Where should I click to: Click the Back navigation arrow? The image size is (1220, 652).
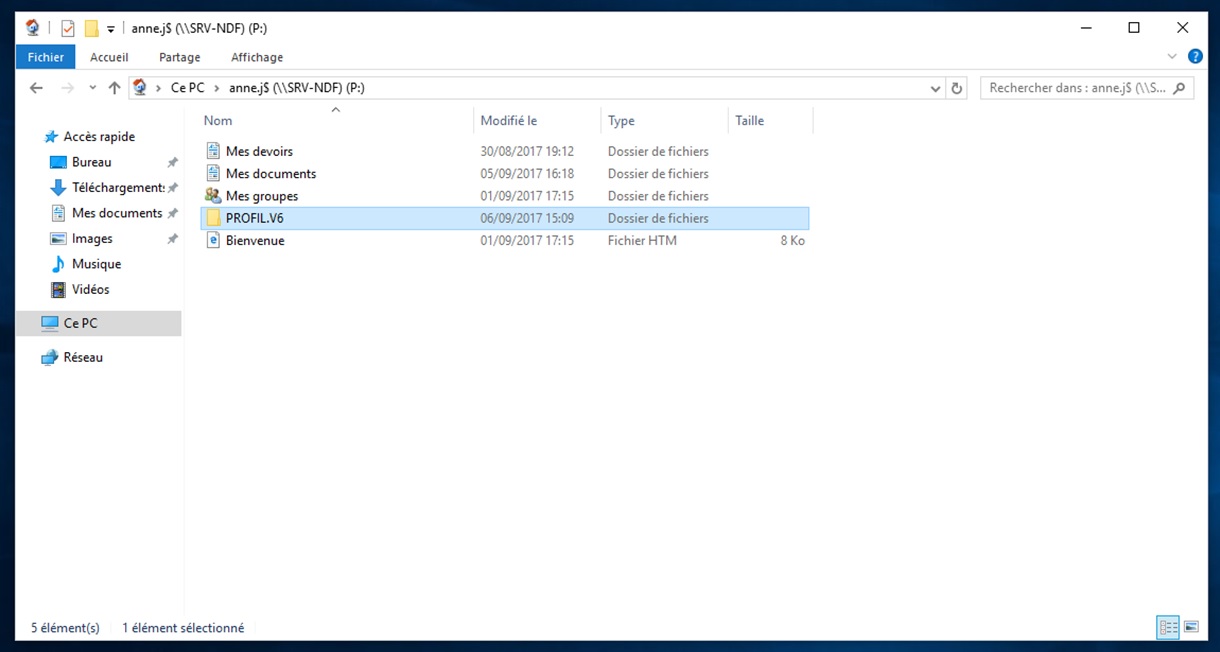point(37,88)
